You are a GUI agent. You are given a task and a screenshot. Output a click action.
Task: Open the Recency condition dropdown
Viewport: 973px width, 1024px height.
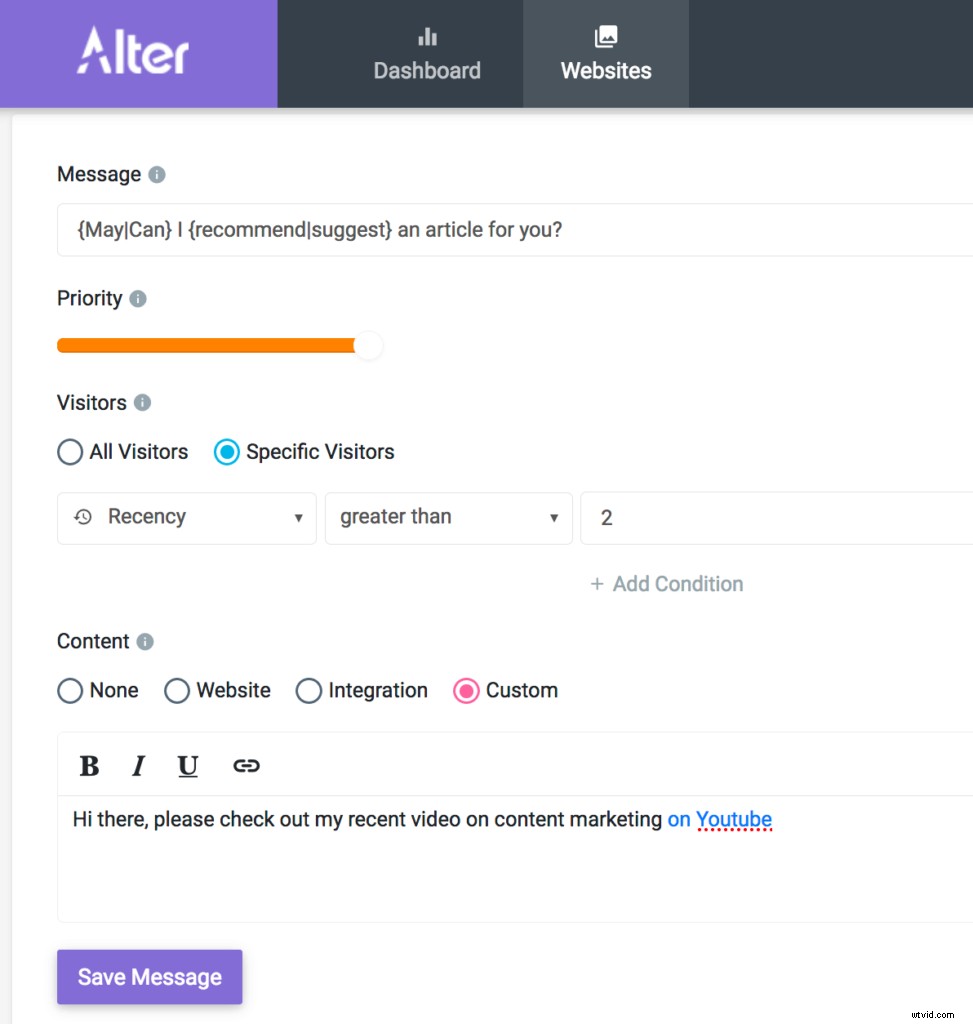pyautogui.click(x=186, y=518)
